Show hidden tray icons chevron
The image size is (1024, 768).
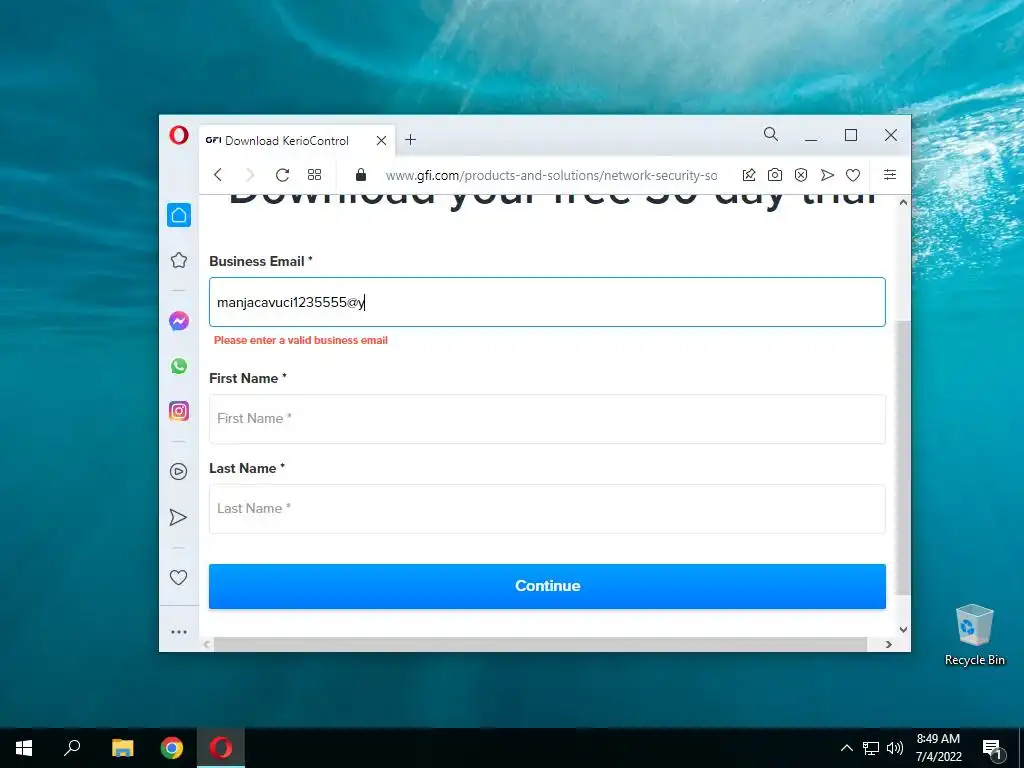(846, 748)
